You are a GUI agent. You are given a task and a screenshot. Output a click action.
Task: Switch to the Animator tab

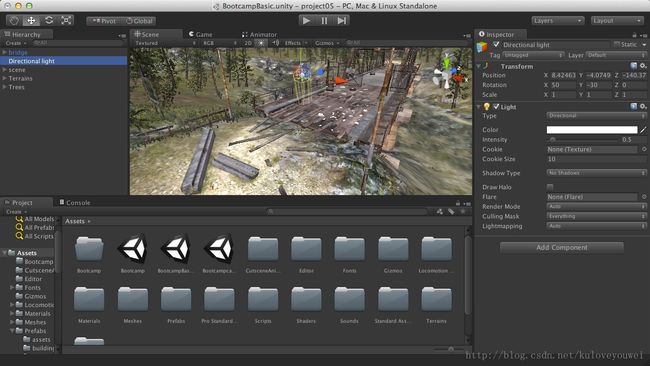click(x=259, y=34)
